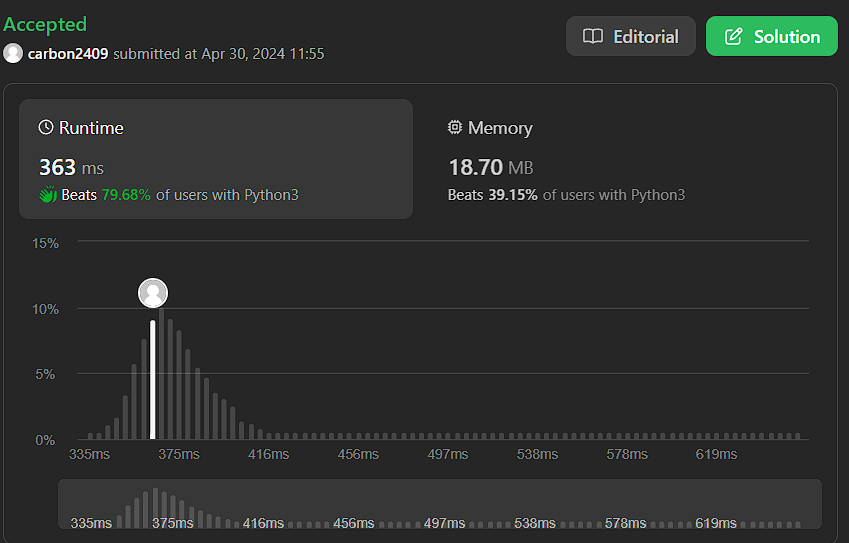Click the profile avatar beside carbon2409

click(13, 53)
